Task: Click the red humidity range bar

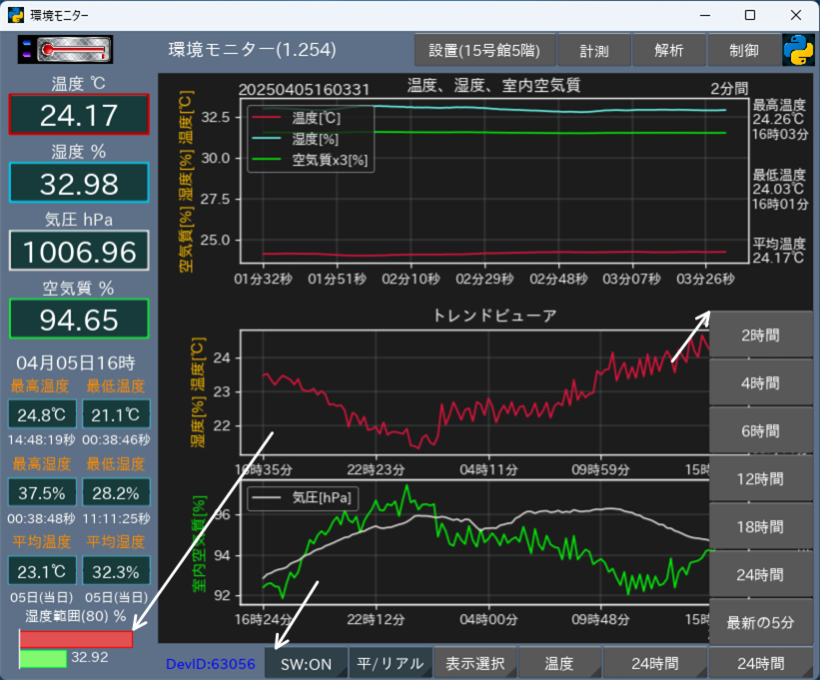Action: (76, 639)
